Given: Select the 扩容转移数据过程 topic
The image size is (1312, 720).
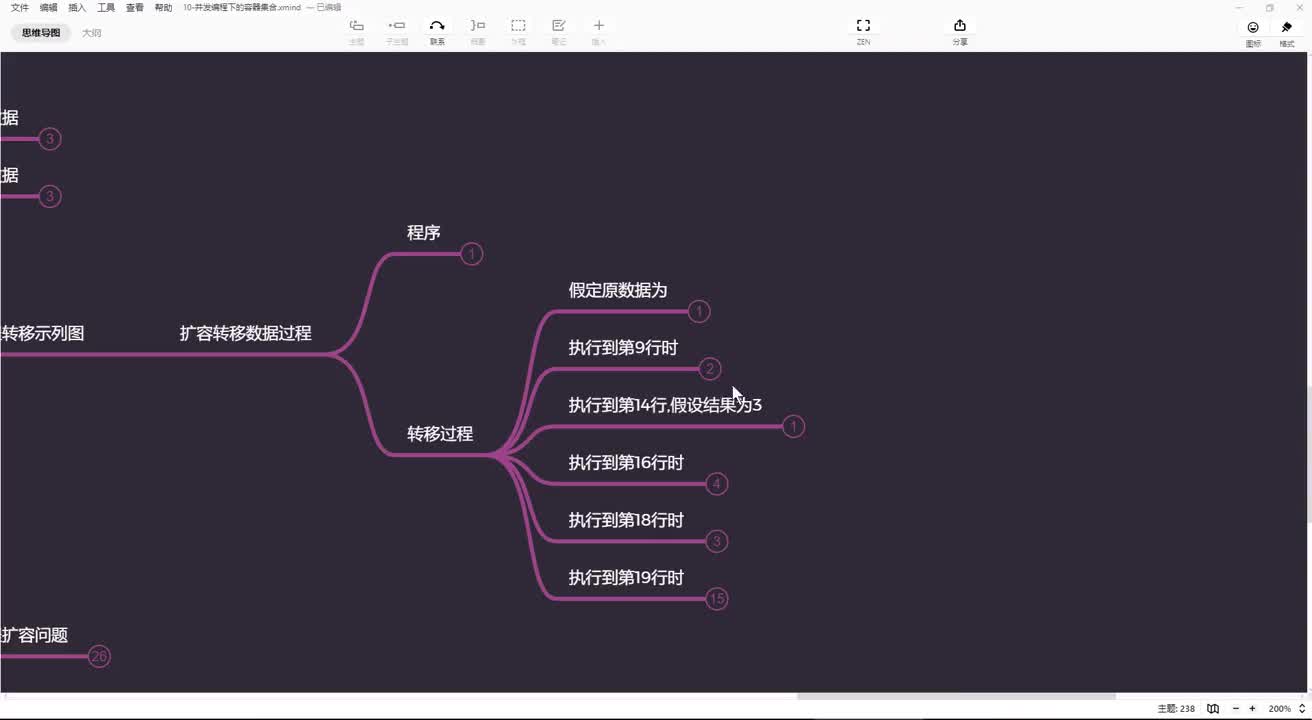Looking at the screenshot, I should click(x=245, y=333).
